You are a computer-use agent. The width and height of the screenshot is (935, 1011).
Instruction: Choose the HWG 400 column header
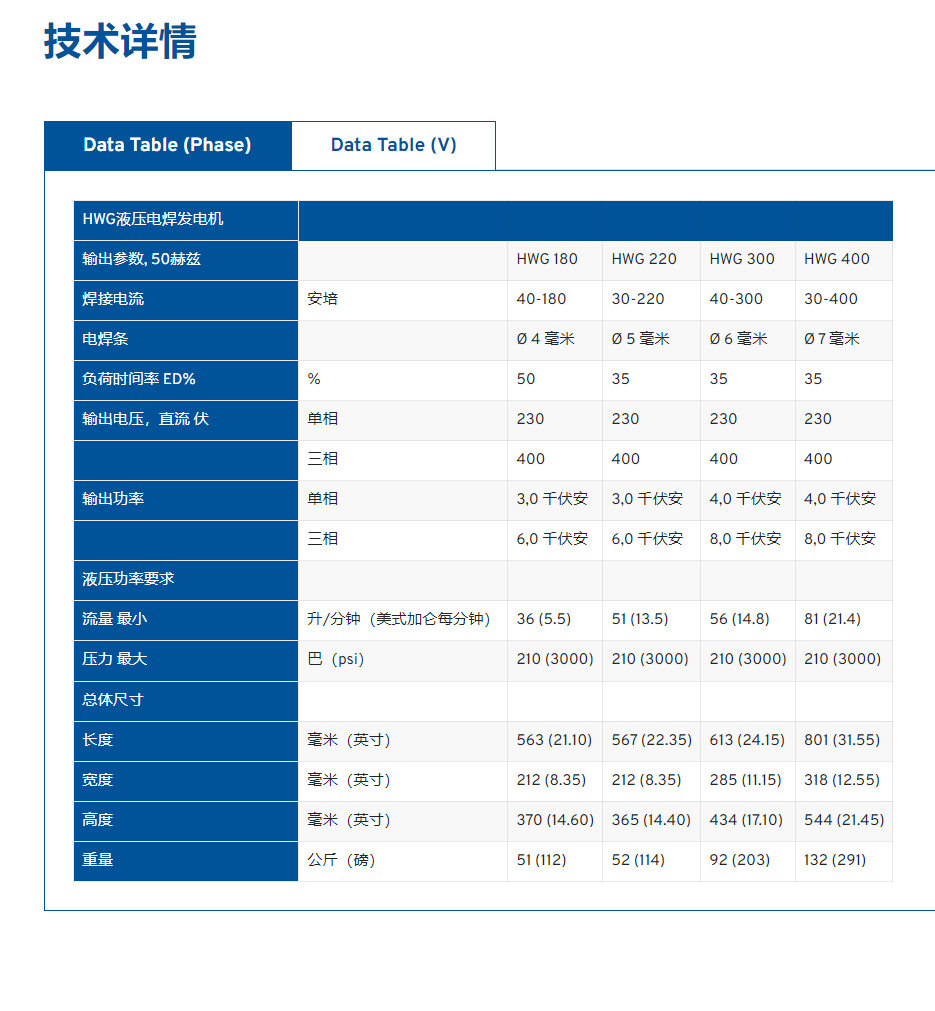[x=837, y=259]
